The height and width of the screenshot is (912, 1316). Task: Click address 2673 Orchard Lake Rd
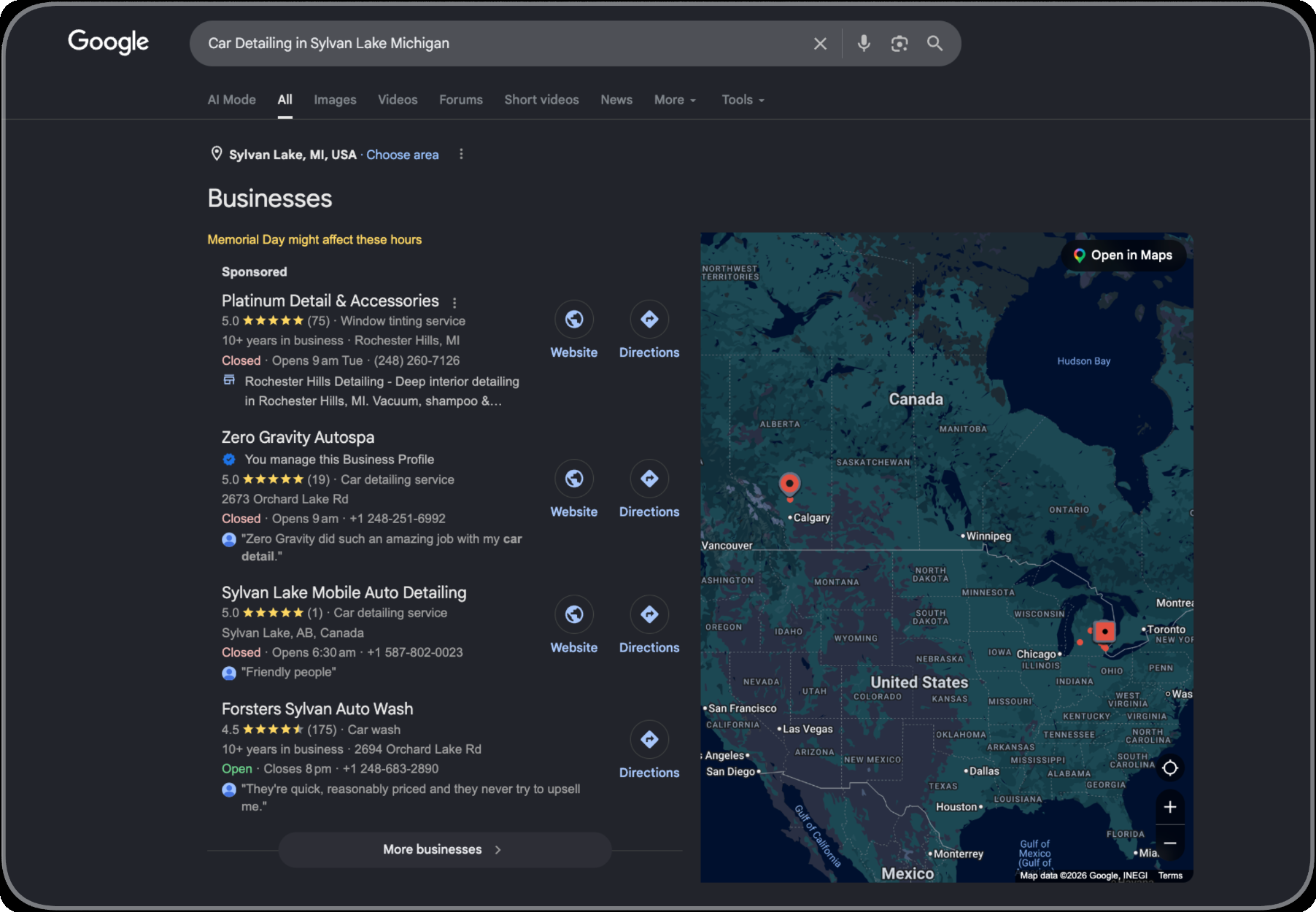click(x=285, y=499)
